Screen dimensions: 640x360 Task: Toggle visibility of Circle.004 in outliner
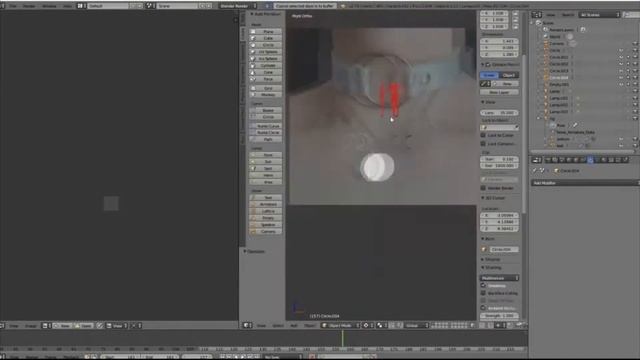click(x=621, y=78)
